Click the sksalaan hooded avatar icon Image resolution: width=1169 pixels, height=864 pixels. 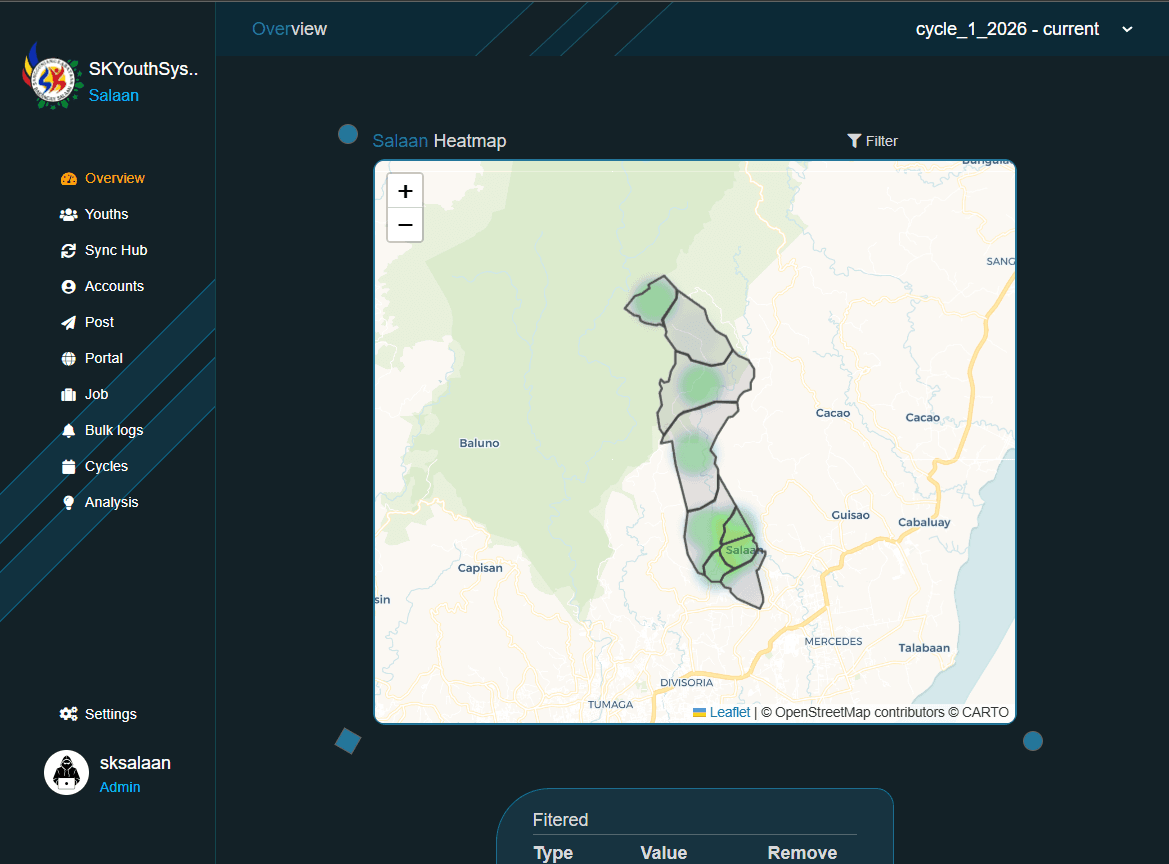point(66,772)
